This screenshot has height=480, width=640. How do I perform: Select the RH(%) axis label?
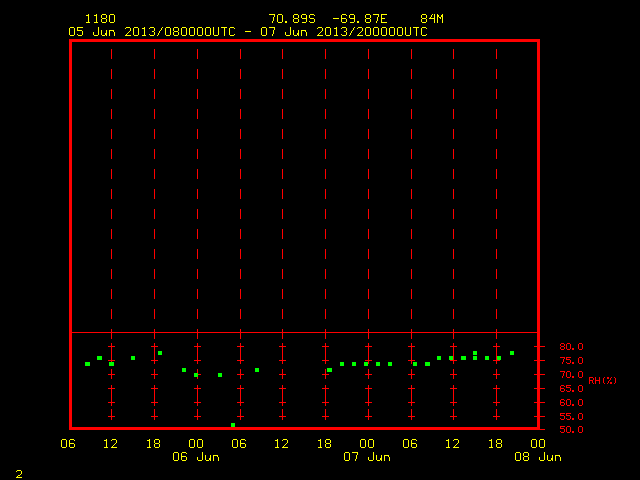click(602, 381)
